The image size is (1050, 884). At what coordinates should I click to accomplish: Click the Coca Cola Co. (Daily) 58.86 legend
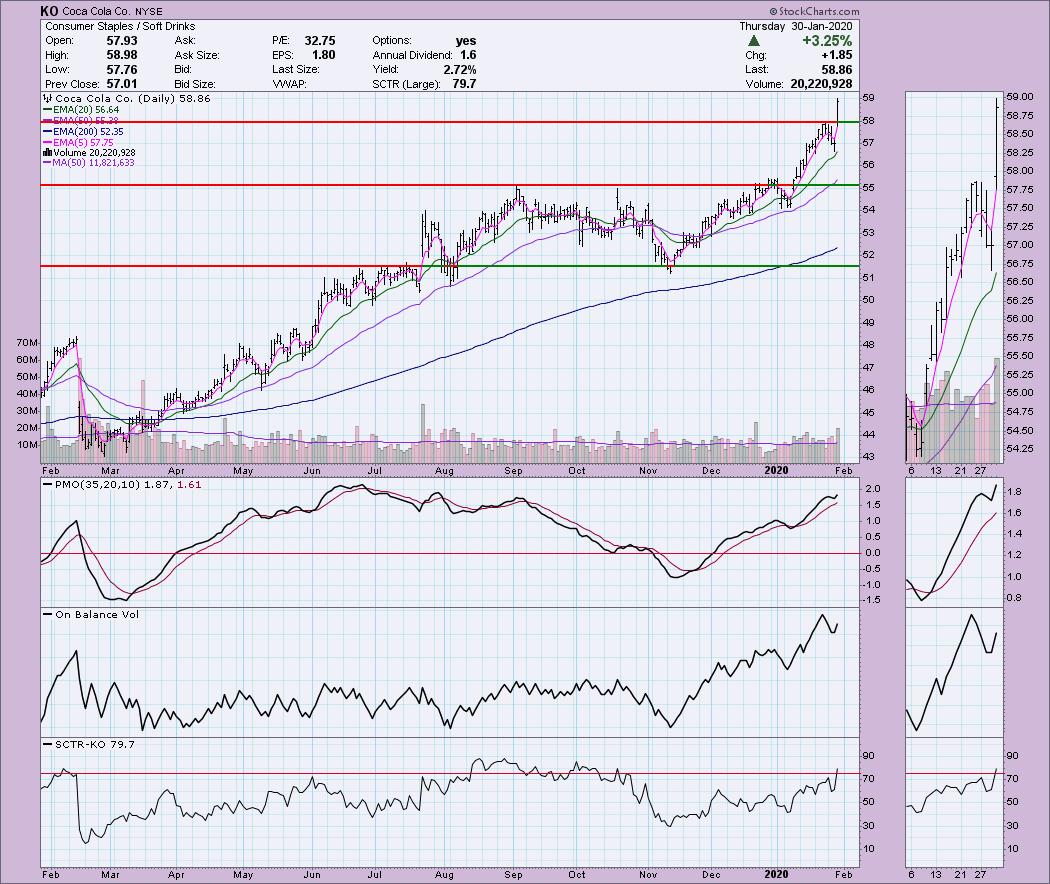[x=133, y=98]
